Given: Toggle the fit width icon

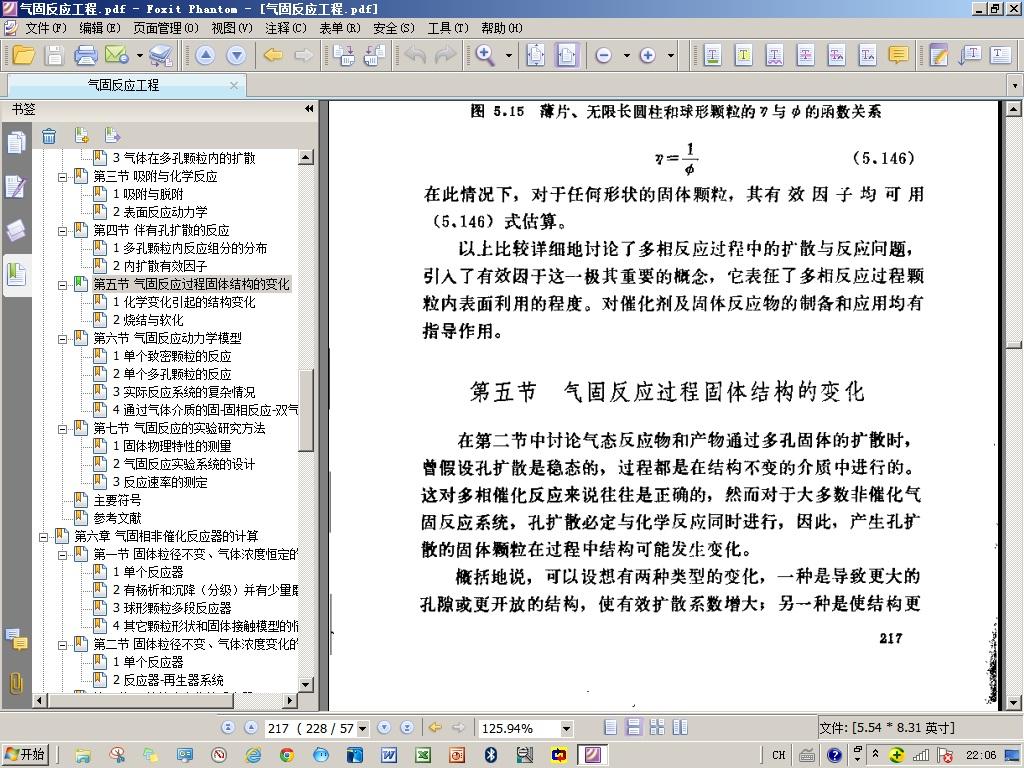Looking at the screenshot, I should tap(566, 55).
